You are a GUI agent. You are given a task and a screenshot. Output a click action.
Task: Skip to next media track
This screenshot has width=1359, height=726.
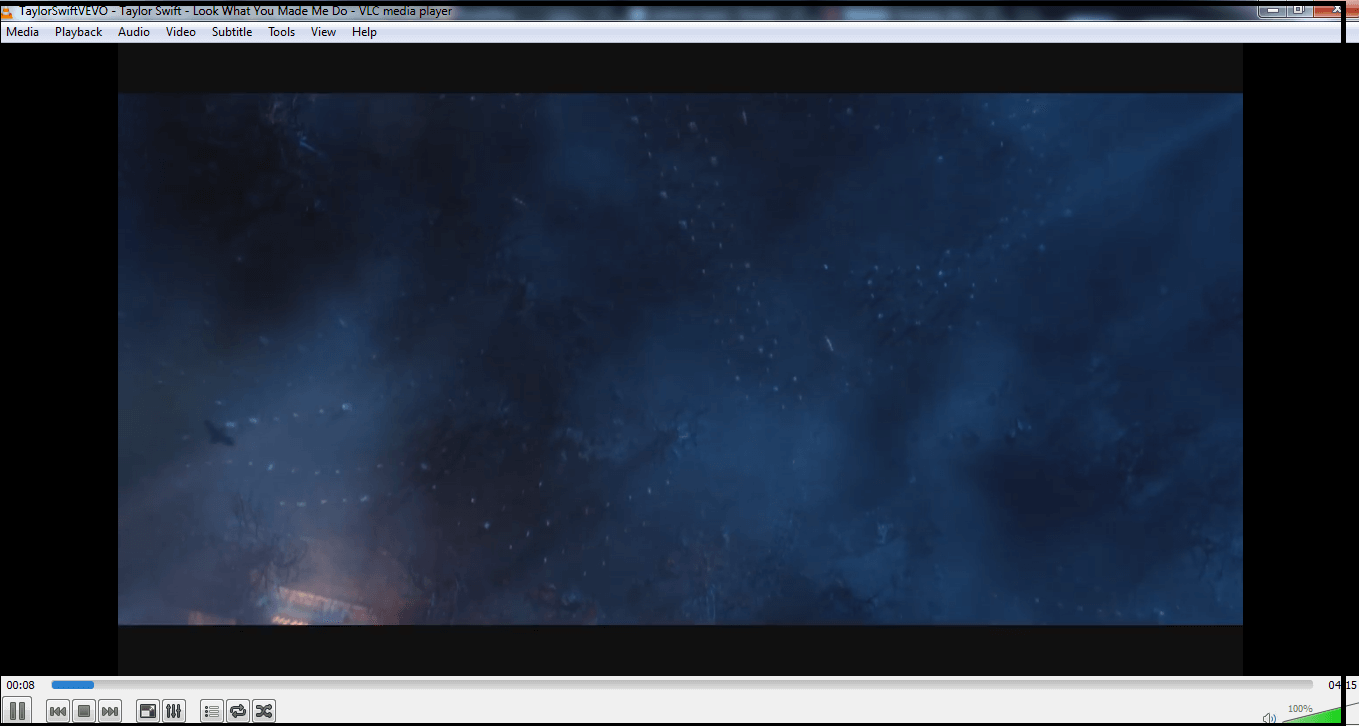point(110,711)
